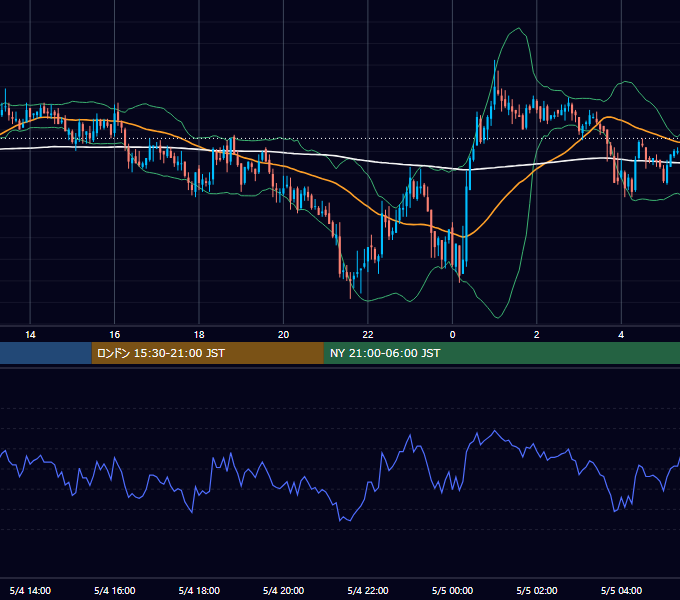Click the 5/5 04:00 time label
680x600 pixels.
621,590
